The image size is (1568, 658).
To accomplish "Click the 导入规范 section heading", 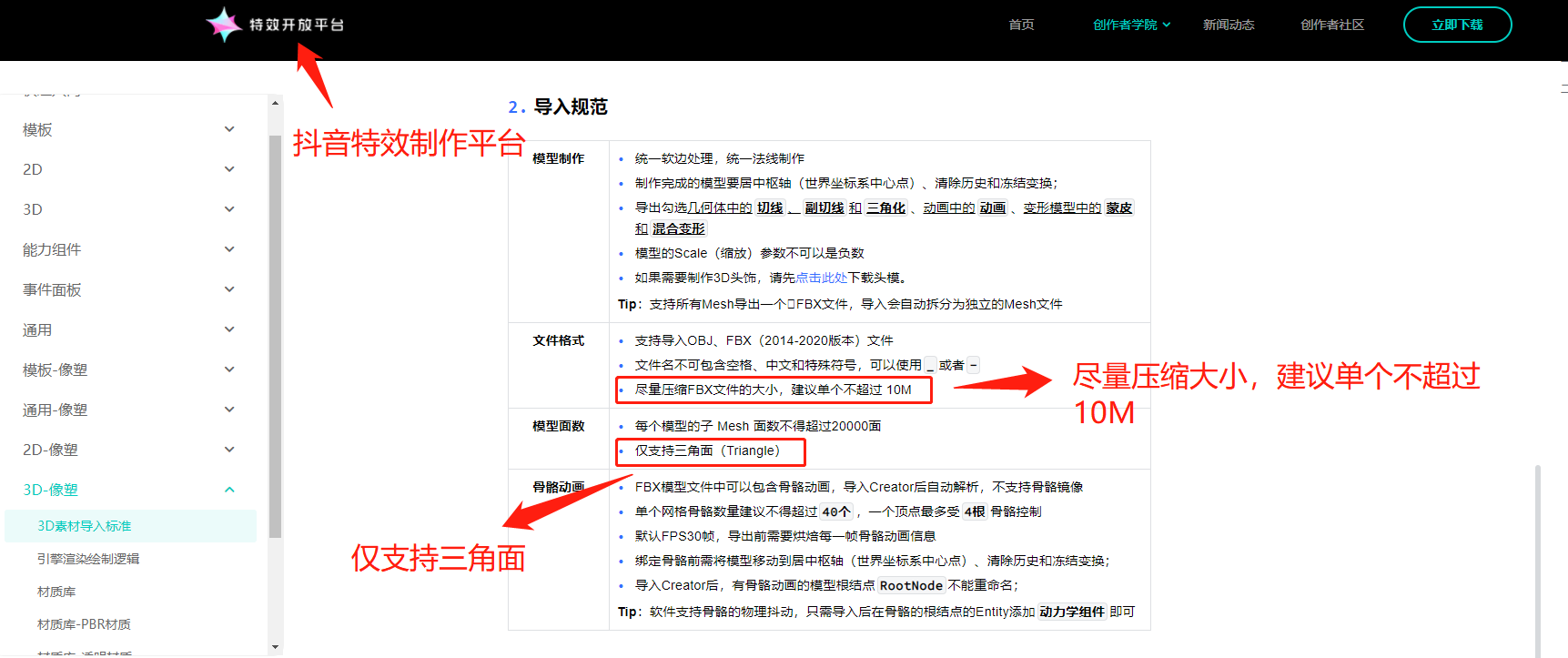I will pos(571,106).
